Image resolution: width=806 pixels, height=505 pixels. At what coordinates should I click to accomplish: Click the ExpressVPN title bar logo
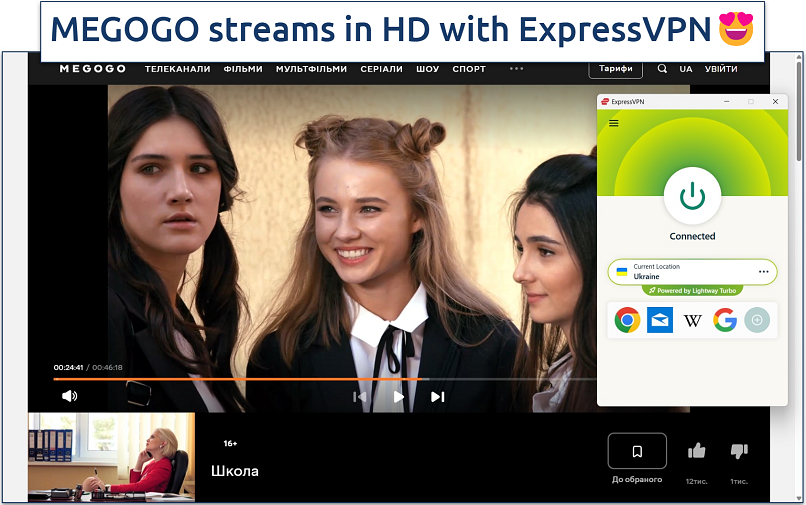(605, 102)
